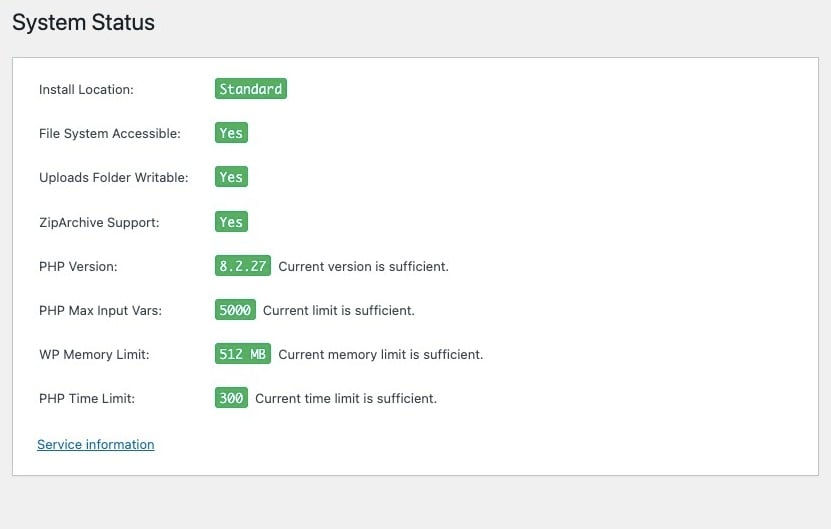Click the 'Current version is sufficient' text
This screenshot has height=529, width=831.
click(363, 266)
